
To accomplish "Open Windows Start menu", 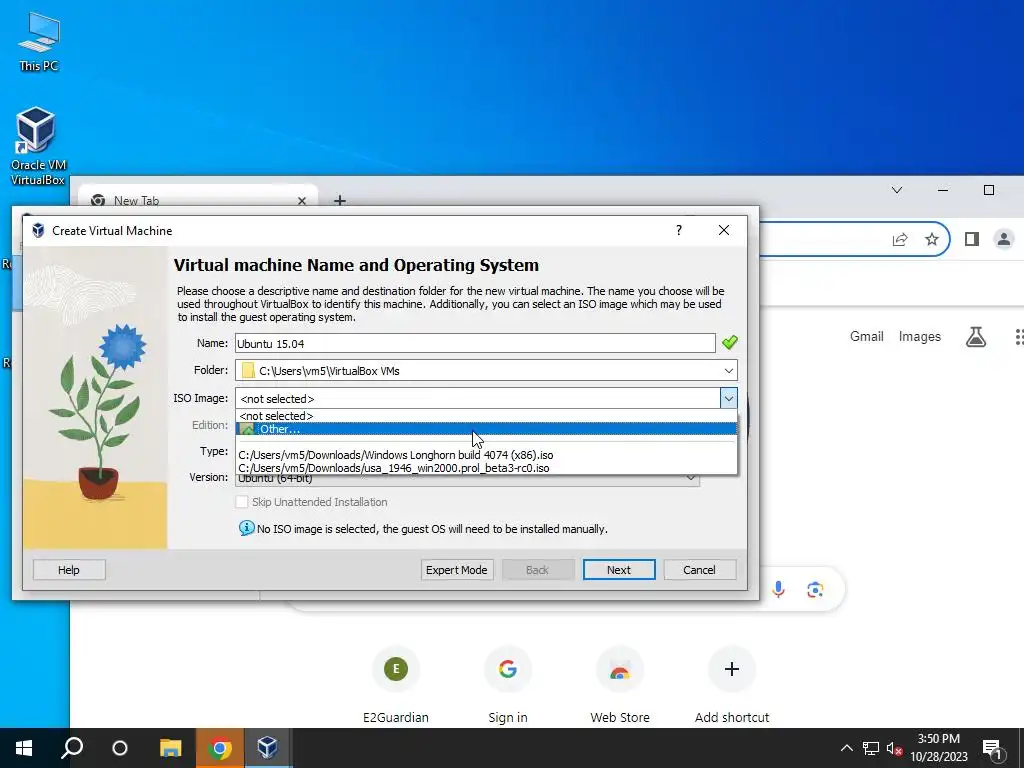I will 24,748.
